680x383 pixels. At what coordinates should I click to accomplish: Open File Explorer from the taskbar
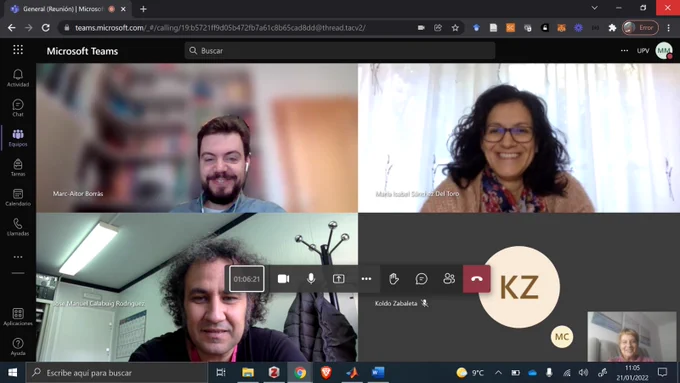tap(248, 373)
